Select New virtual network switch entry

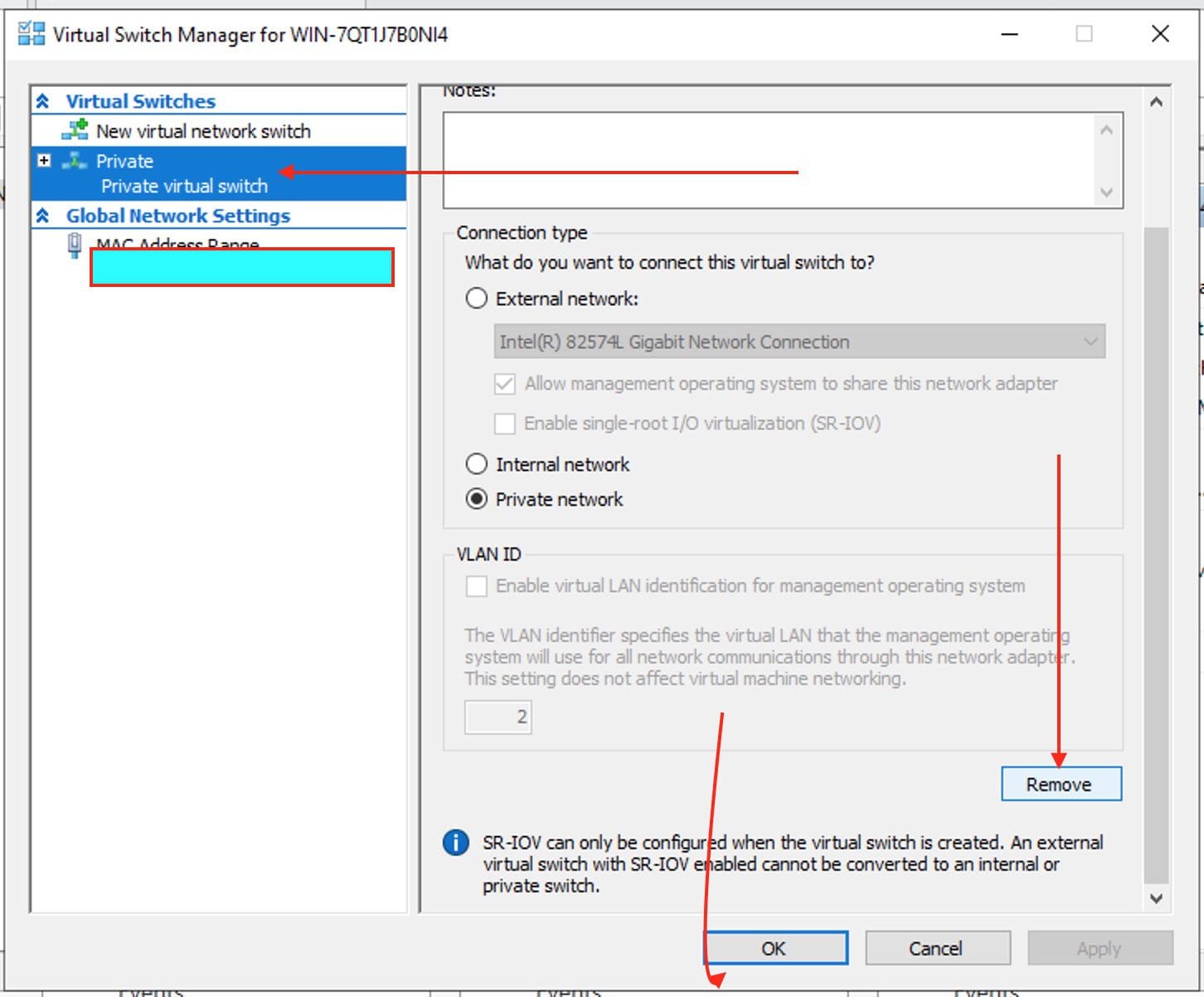(x=203, y=131)
